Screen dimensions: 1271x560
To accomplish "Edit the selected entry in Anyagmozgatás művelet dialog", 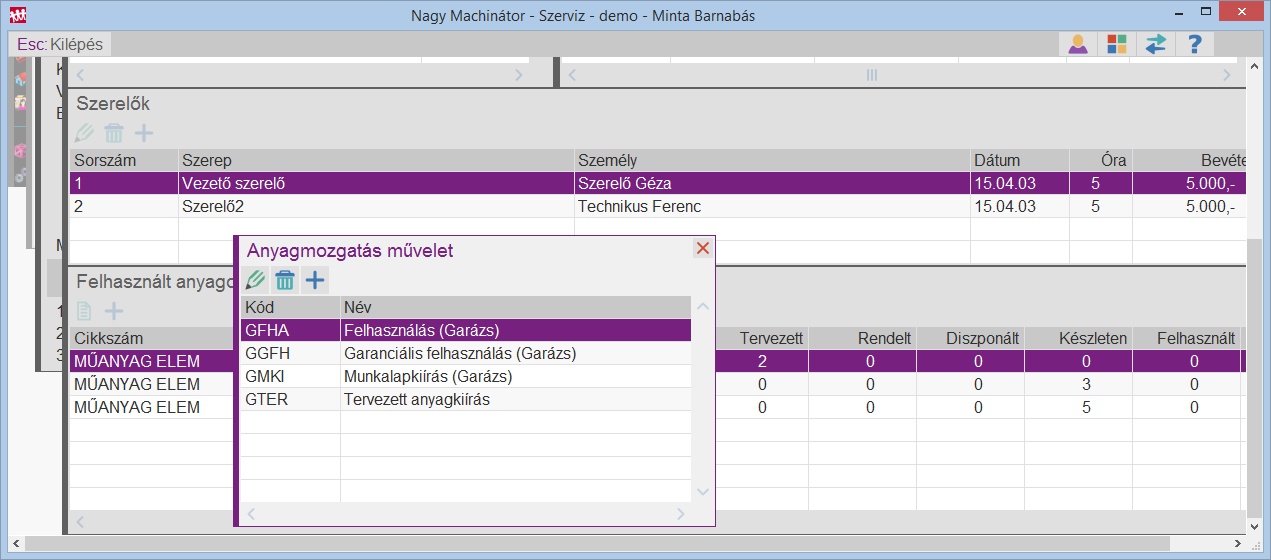I will 256,280.
